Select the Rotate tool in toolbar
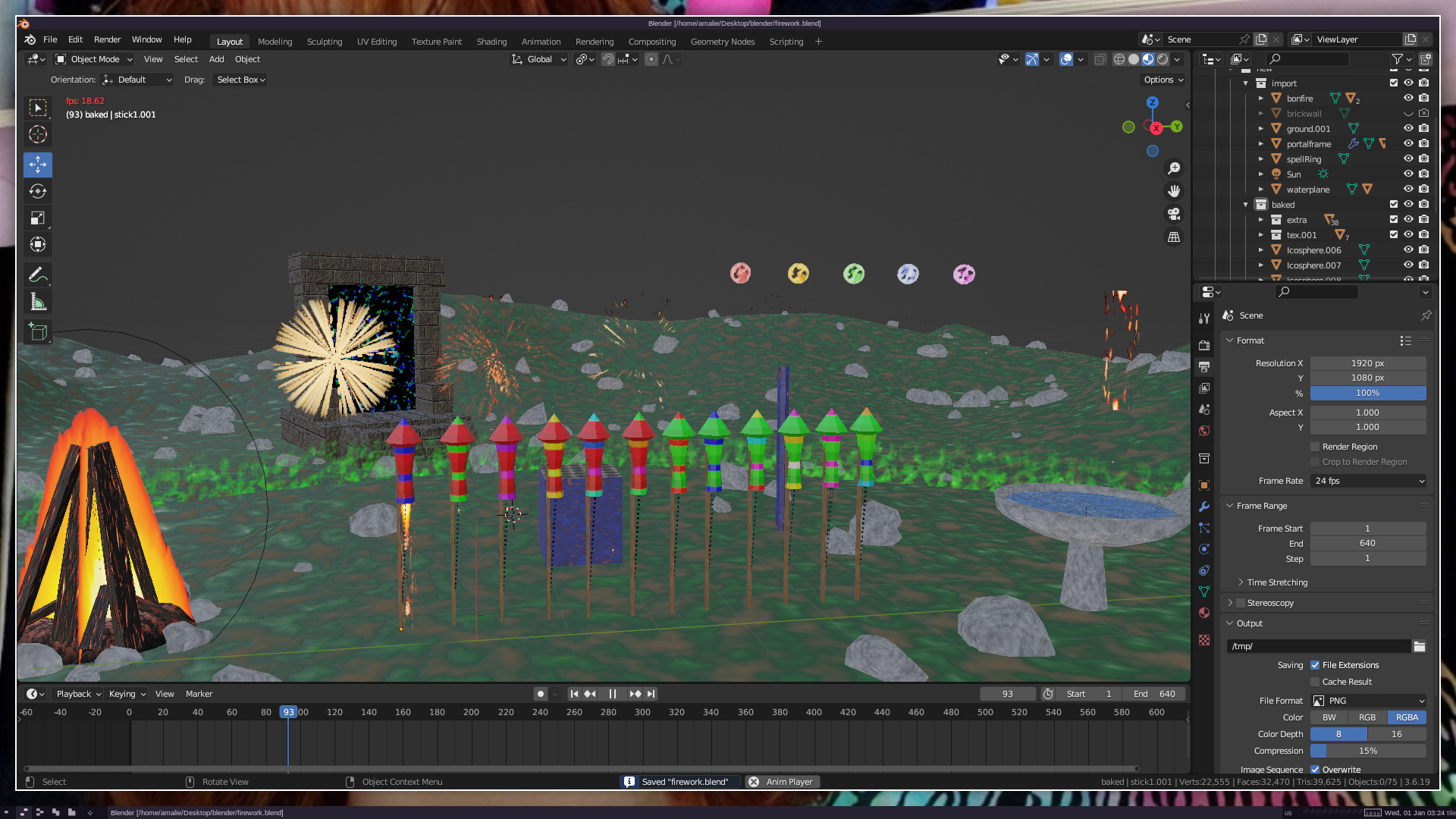 tap(38, 191)
